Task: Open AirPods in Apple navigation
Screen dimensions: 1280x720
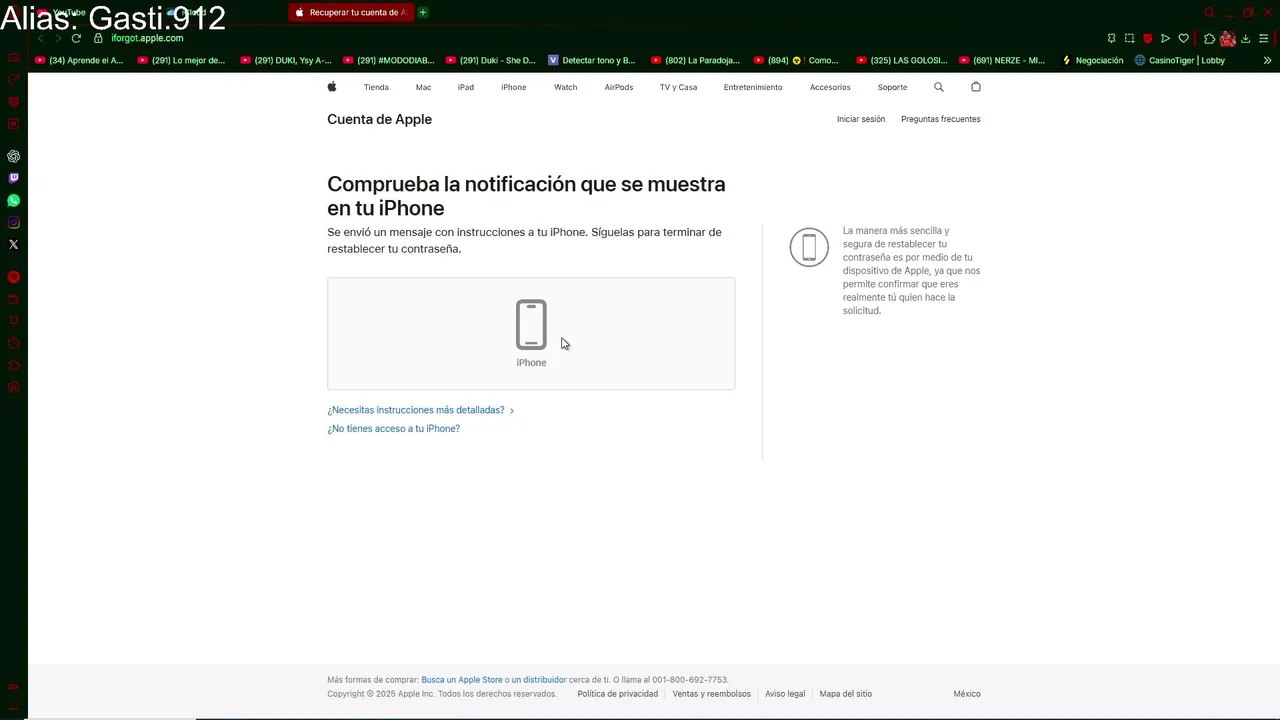Action: click(619, 87)
